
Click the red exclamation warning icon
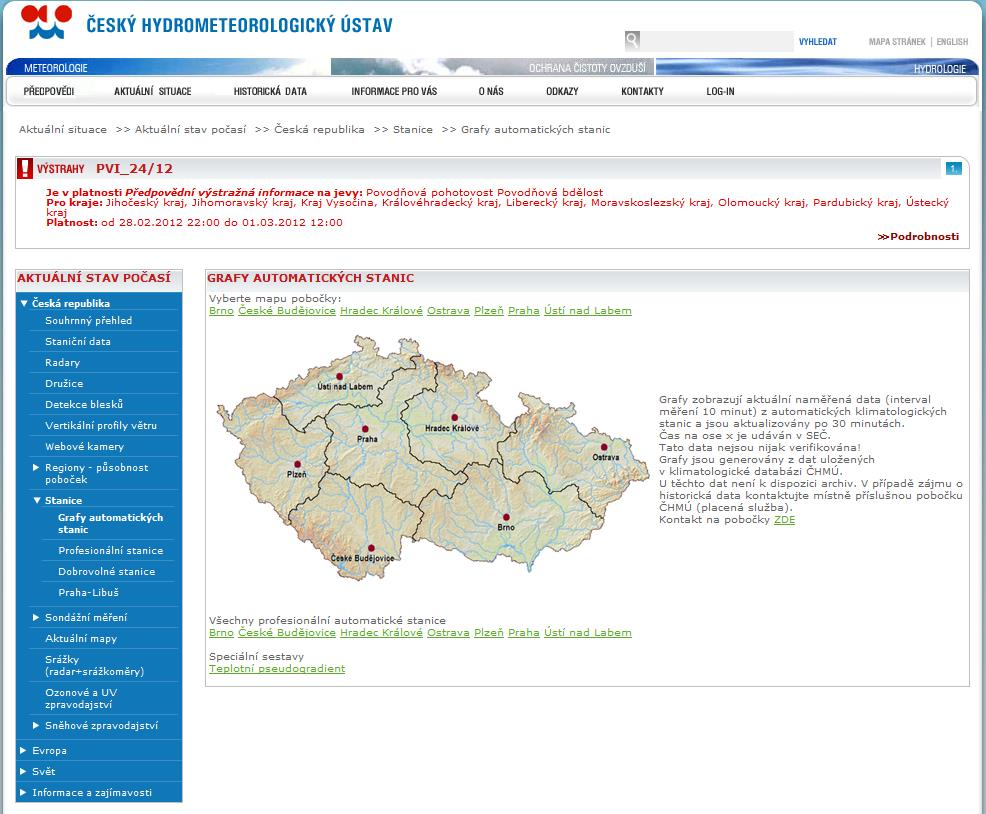pyautogui.click(x=25, y=169)
